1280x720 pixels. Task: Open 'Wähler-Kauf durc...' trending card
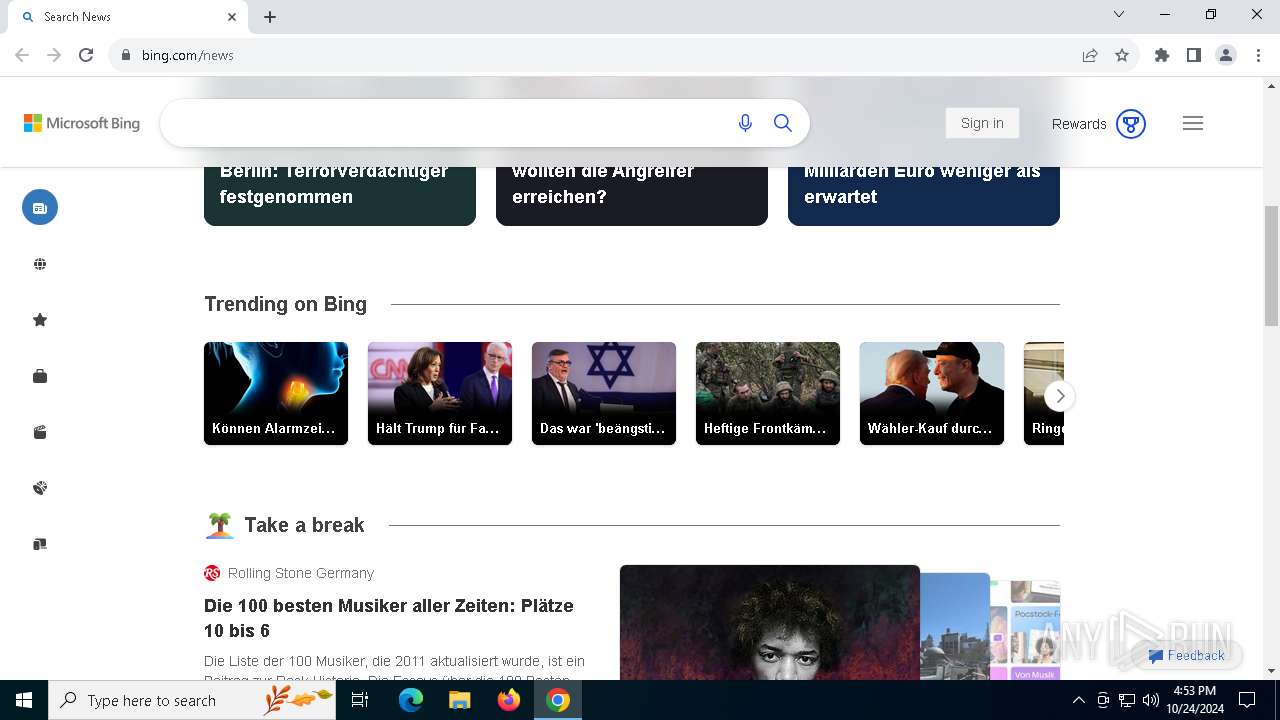point(932,393)
